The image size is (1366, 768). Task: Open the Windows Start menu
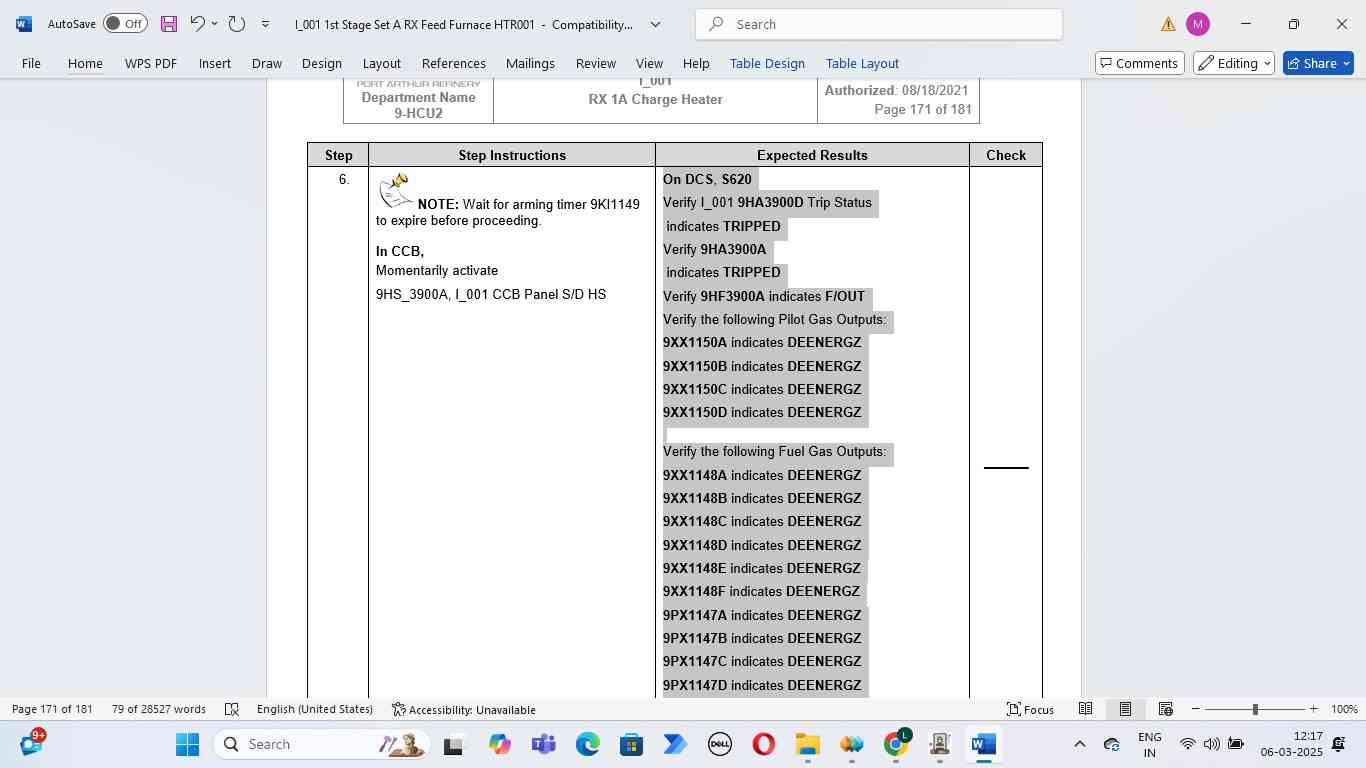point(187,744)
